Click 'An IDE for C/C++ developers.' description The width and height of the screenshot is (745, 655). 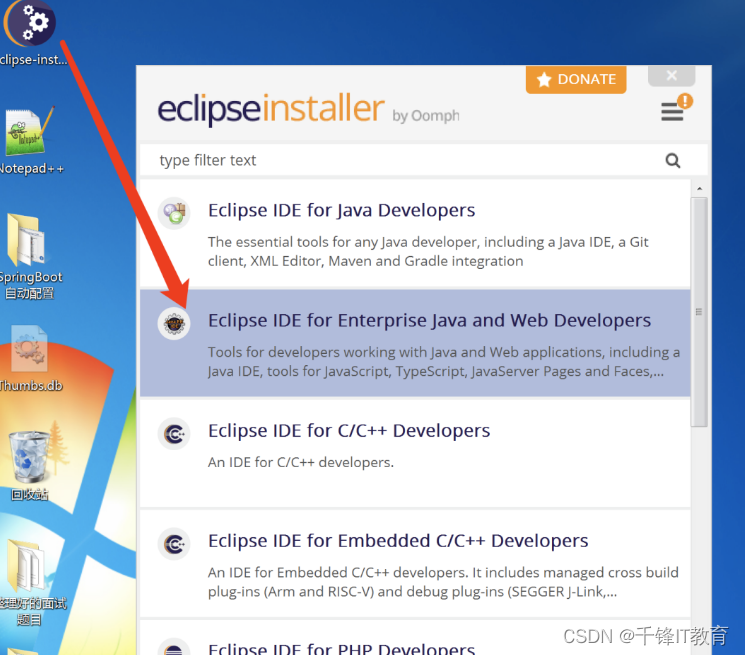coord(301,462)
